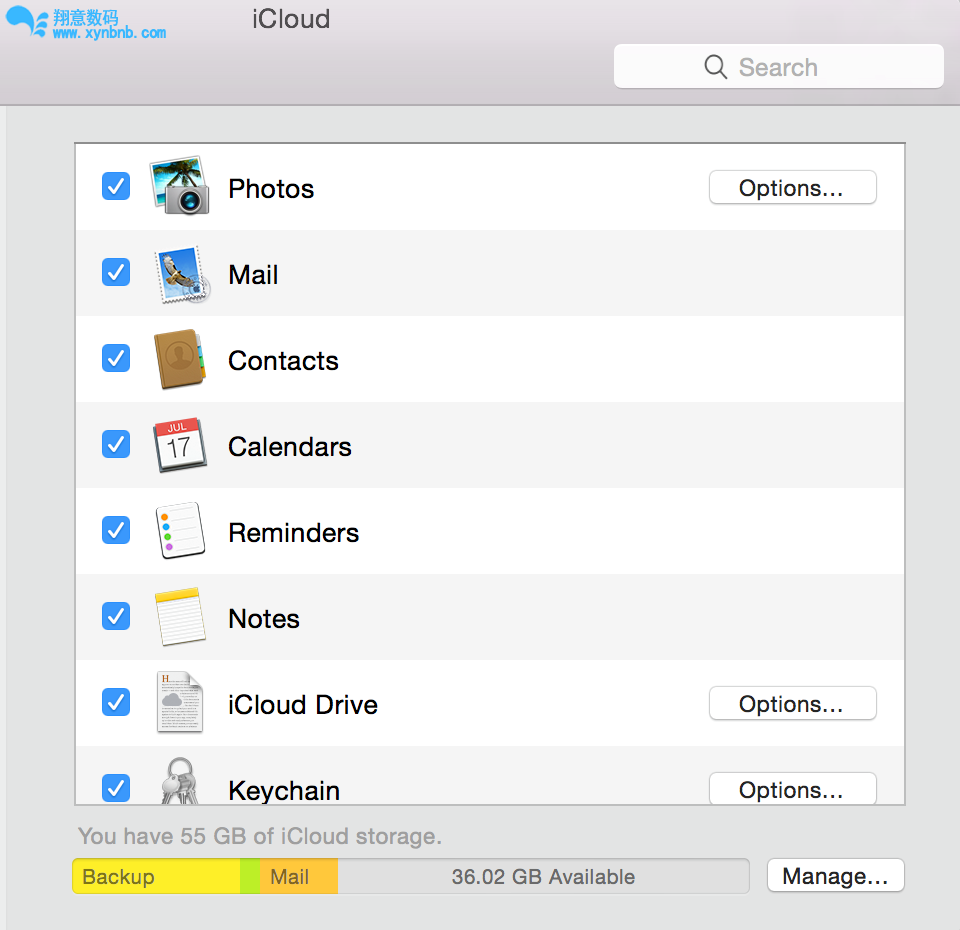The height and width of the screenshot is (930, 960).
Task: Click the Notes notepad icon
Action: click(x=180, y=617)
